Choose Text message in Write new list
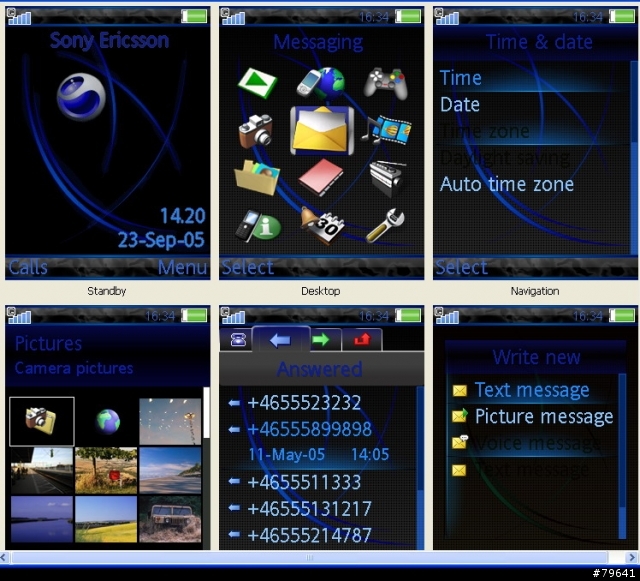This screenshot has height=581, width=640. [532, 390]
